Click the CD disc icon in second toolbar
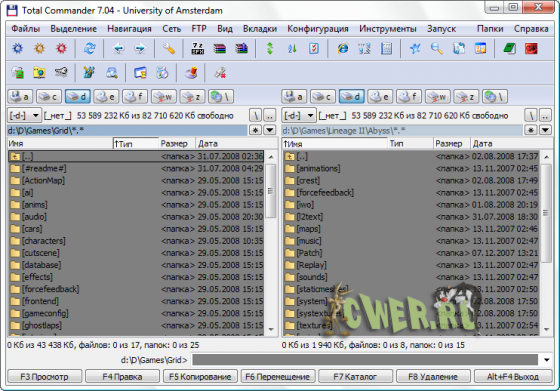Screen dimensions: 560x391 click(x=162, y=73)
